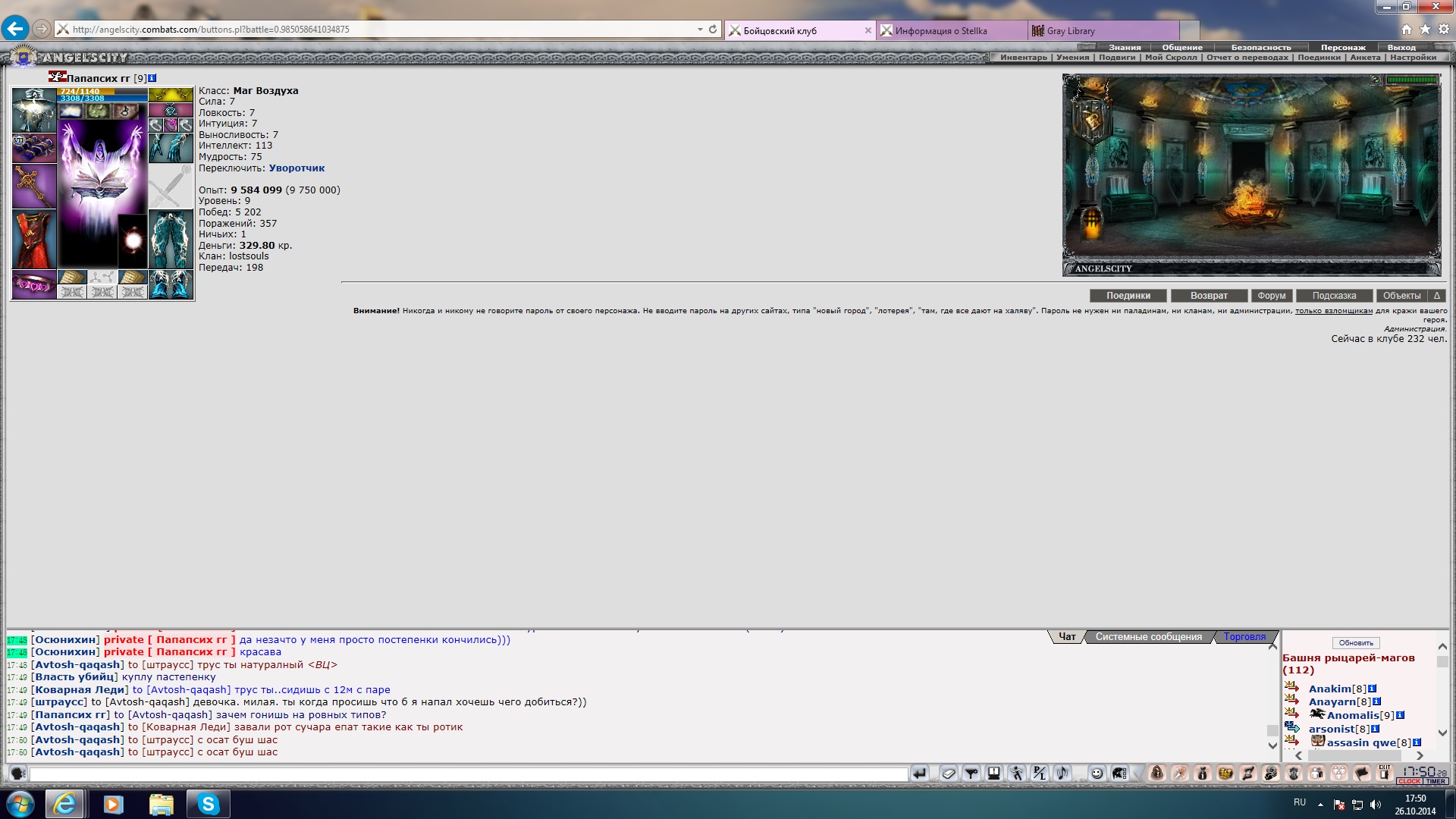Click the compass navigation icon

[1180, 773]
